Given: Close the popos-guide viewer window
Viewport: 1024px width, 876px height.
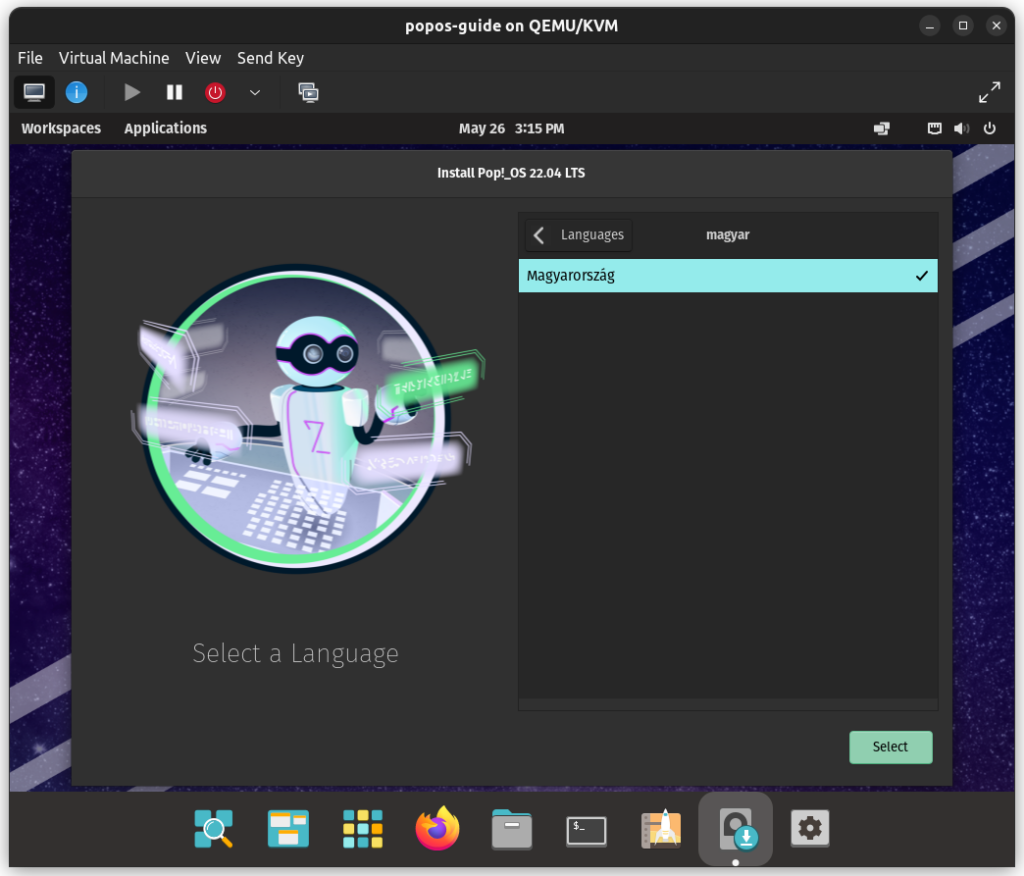Looking at the screenshot, I should [996, 26].
